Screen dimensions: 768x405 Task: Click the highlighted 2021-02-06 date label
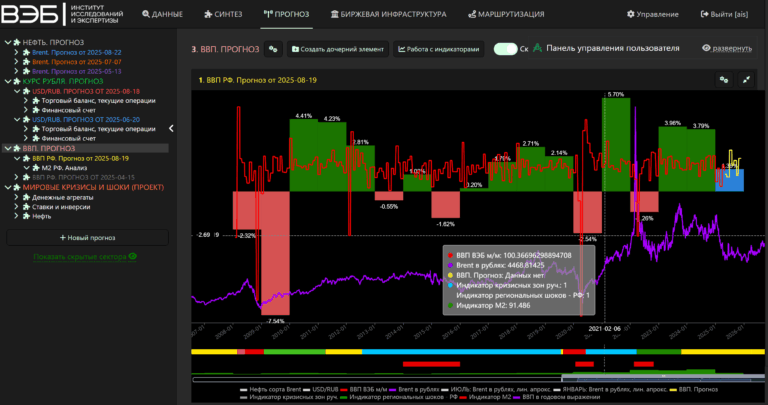pos(604,329)
